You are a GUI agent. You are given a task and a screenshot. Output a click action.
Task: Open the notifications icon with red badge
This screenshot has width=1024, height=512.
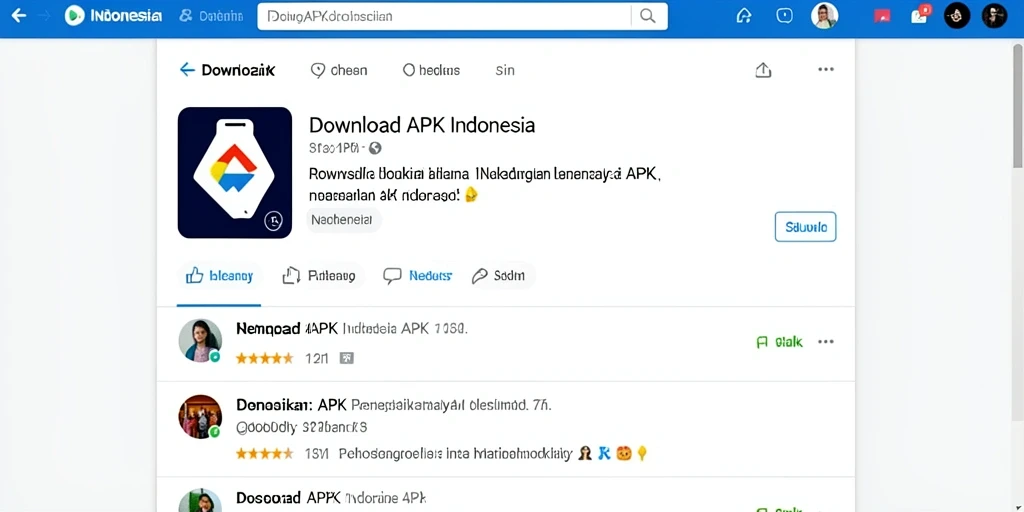[x=920, y=14]
